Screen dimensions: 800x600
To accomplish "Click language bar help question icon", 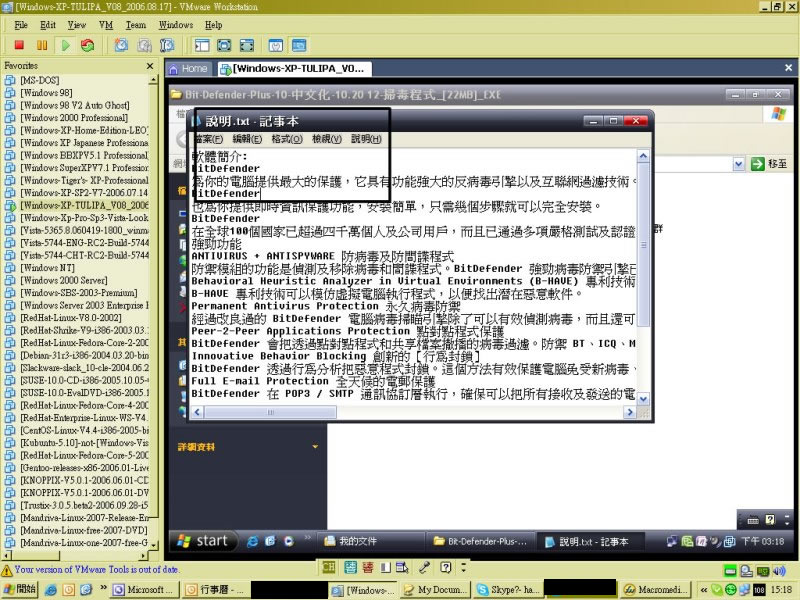I will coord(445,567).
